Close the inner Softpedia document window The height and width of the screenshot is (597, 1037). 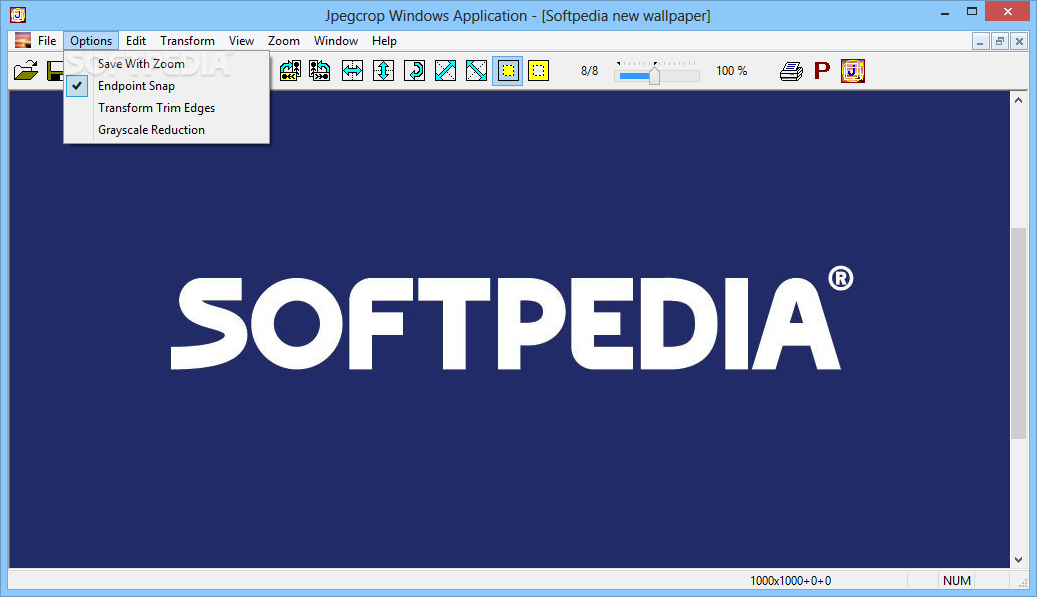click(1020, 41)
